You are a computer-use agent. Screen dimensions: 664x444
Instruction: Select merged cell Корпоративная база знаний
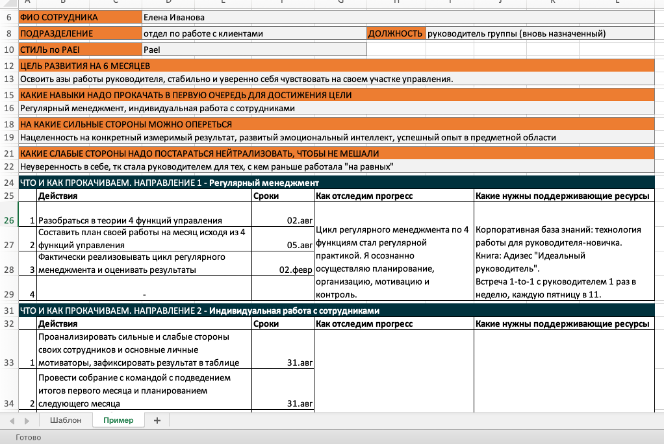564,251
